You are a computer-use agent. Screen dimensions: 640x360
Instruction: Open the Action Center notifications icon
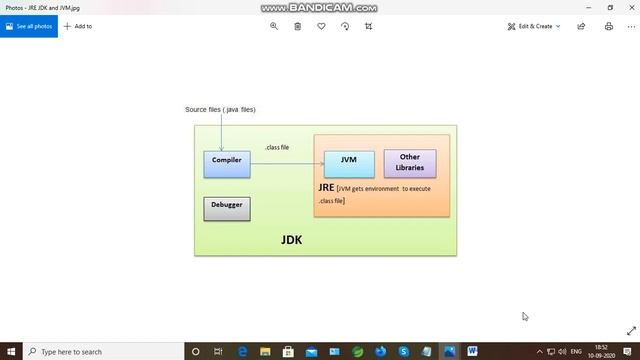(x=627, y=351)
